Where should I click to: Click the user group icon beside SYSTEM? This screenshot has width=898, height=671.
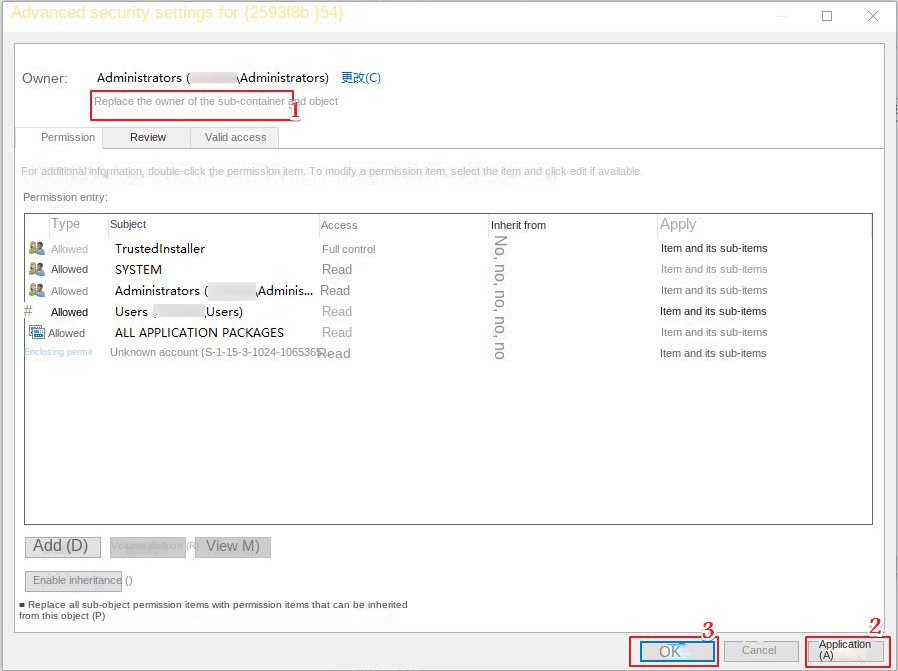pyautogui.click(x=37, y=269)
